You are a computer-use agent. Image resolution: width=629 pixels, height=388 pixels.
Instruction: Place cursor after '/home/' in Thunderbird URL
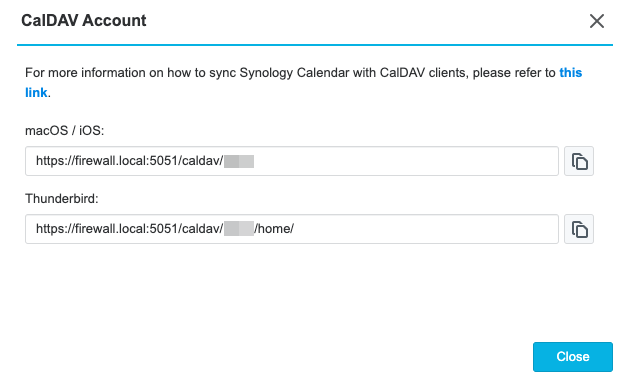pos(295,229)
